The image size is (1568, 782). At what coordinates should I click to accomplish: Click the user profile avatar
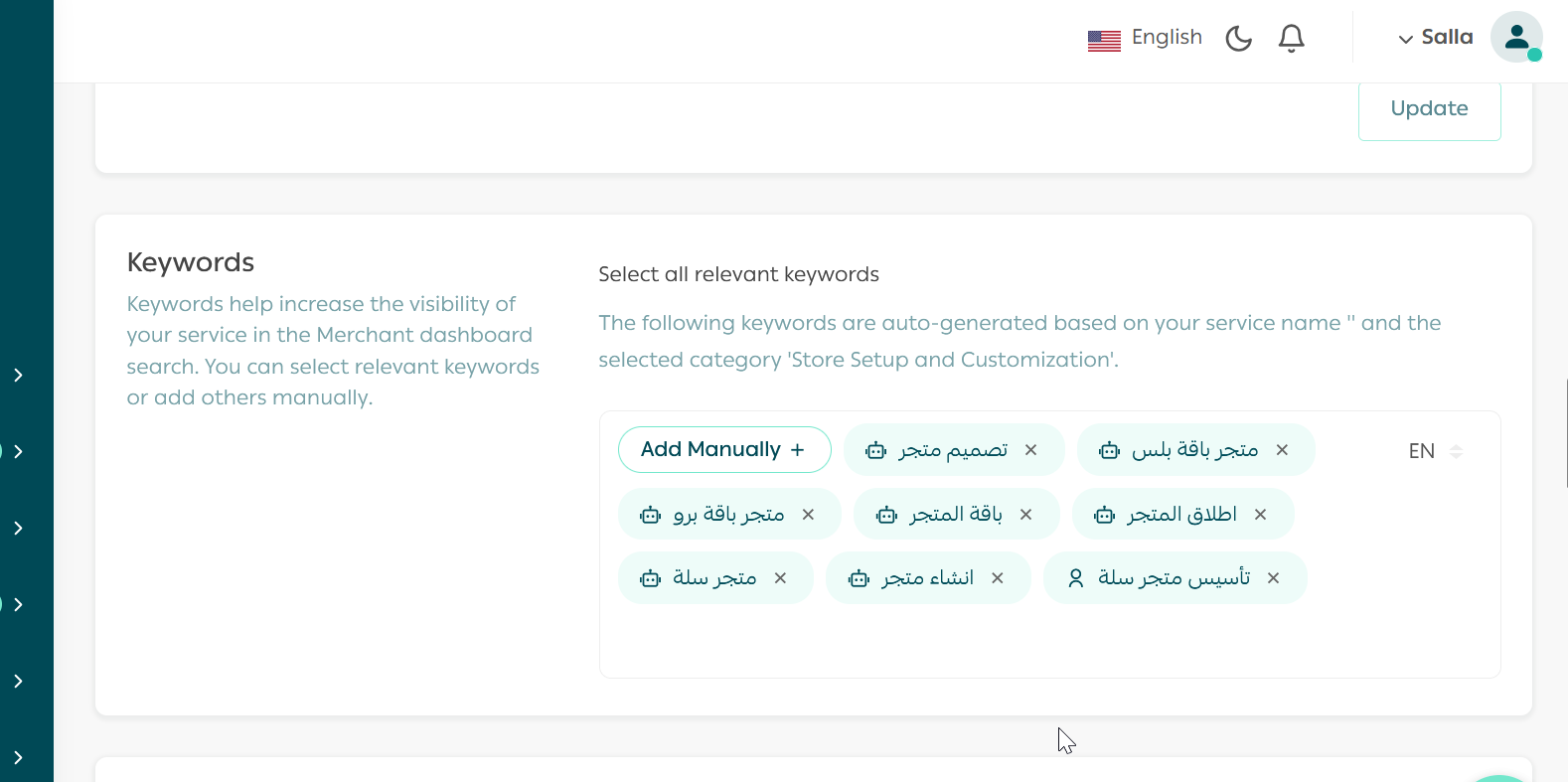1515,38
